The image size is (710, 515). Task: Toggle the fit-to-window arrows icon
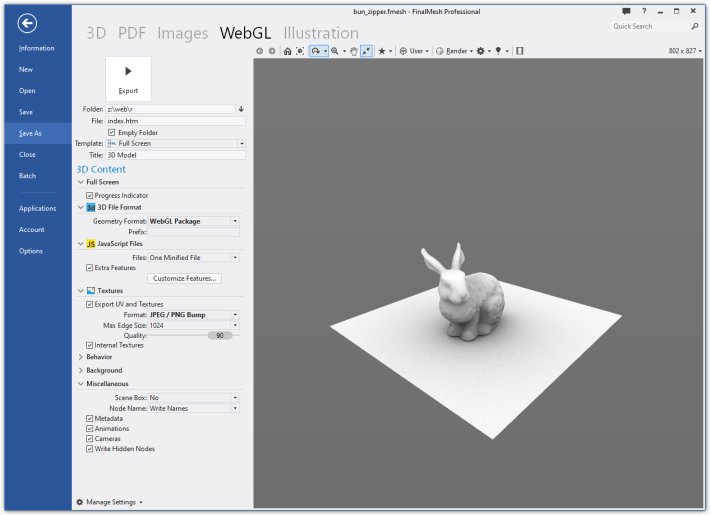366,51
